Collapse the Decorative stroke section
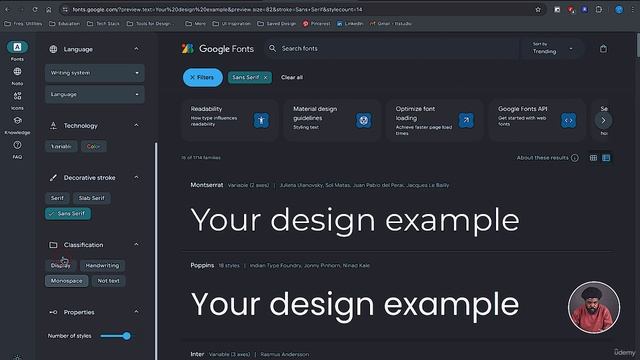Screen dimensions: 640x360 (136, 177)
